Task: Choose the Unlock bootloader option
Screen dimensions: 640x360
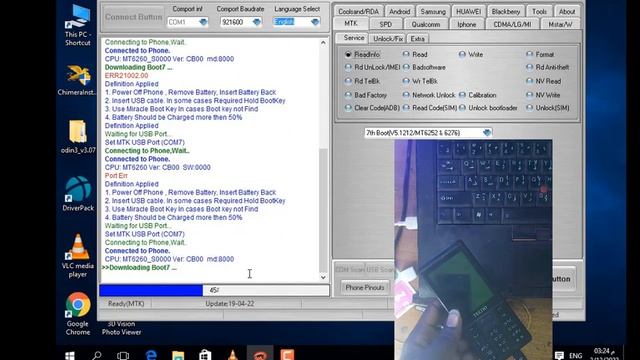Action: pyautogui.click(x=488, y=108)
